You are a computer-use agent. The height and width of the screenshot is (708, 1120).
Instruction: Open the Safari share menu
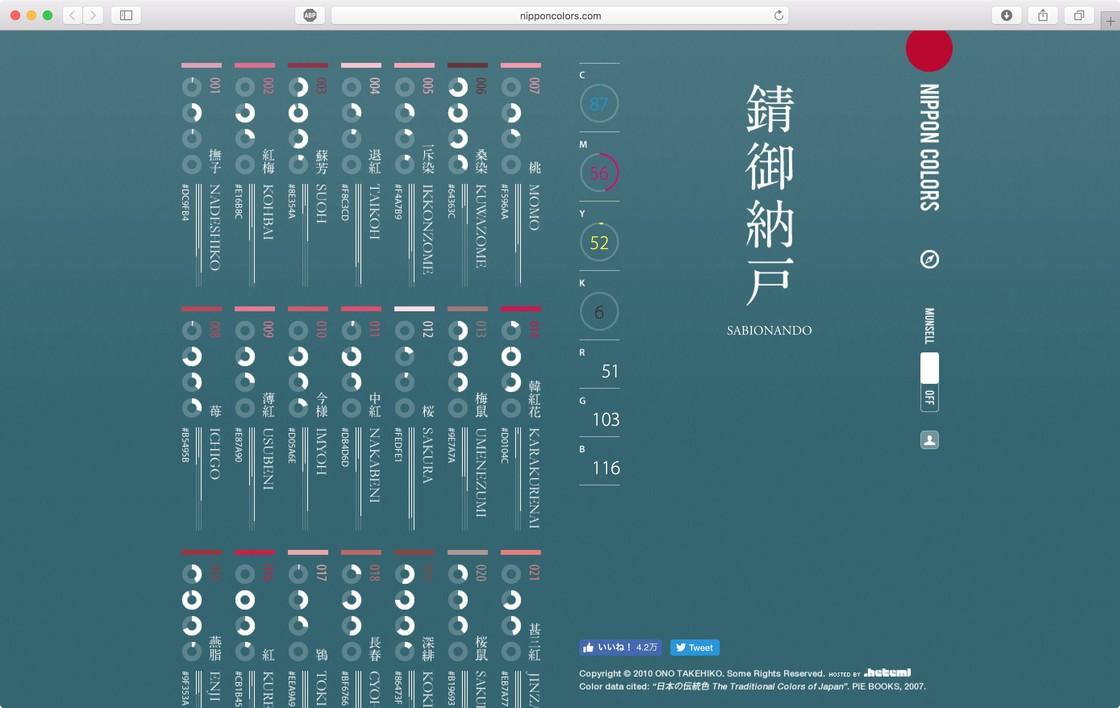(1043, 15)
